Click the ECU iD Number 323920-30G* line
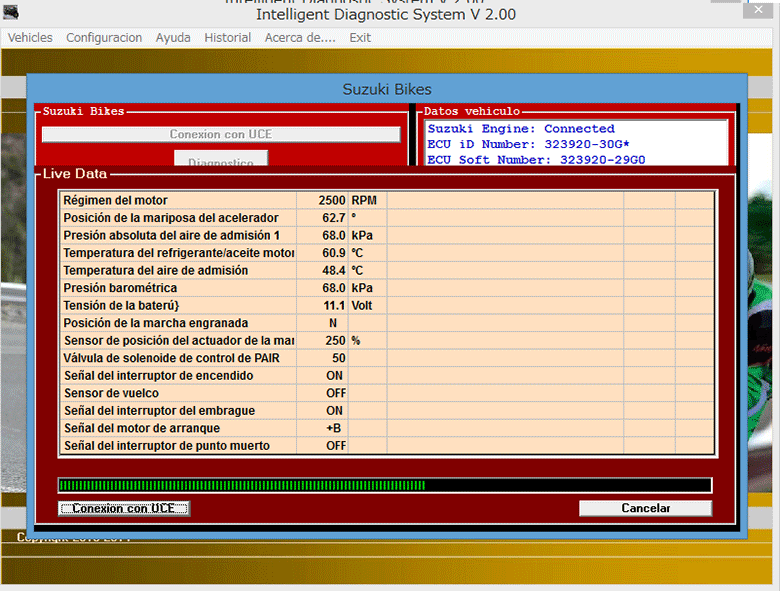The width and height of the screenshot is (780, 591). (x=528, y=144)
